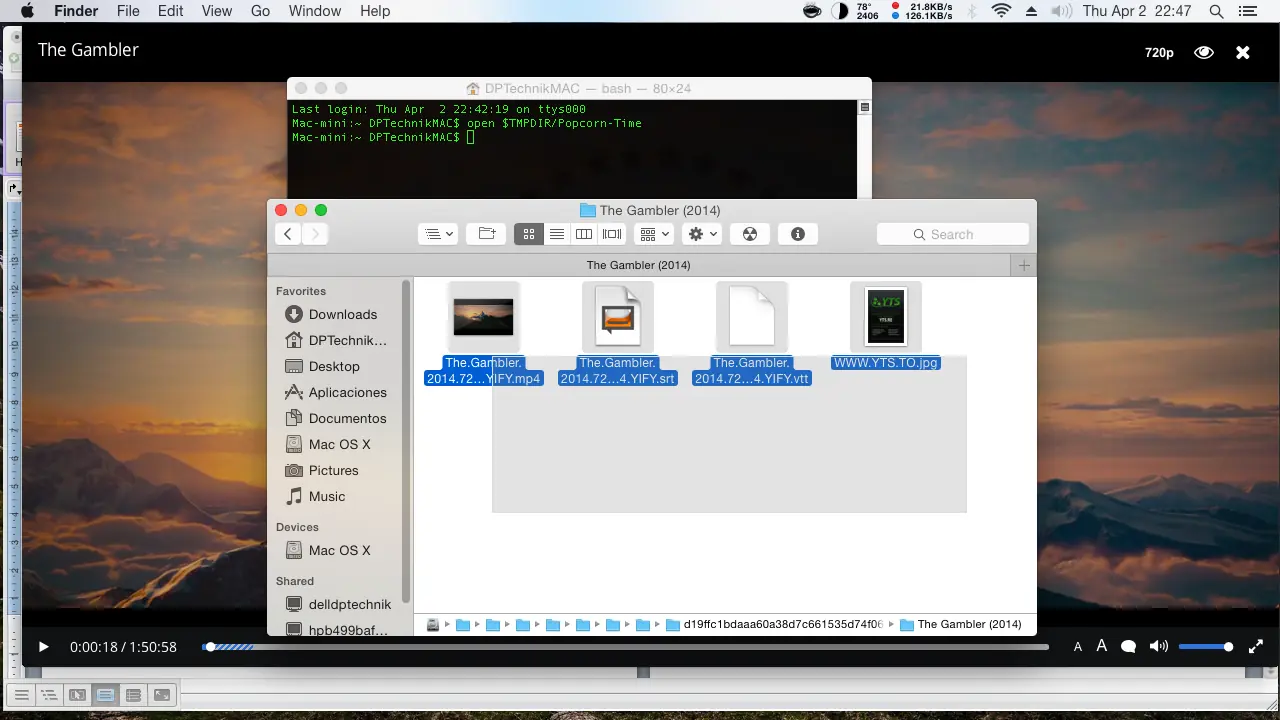Go forward in Finder window

[x=314, y=234]
